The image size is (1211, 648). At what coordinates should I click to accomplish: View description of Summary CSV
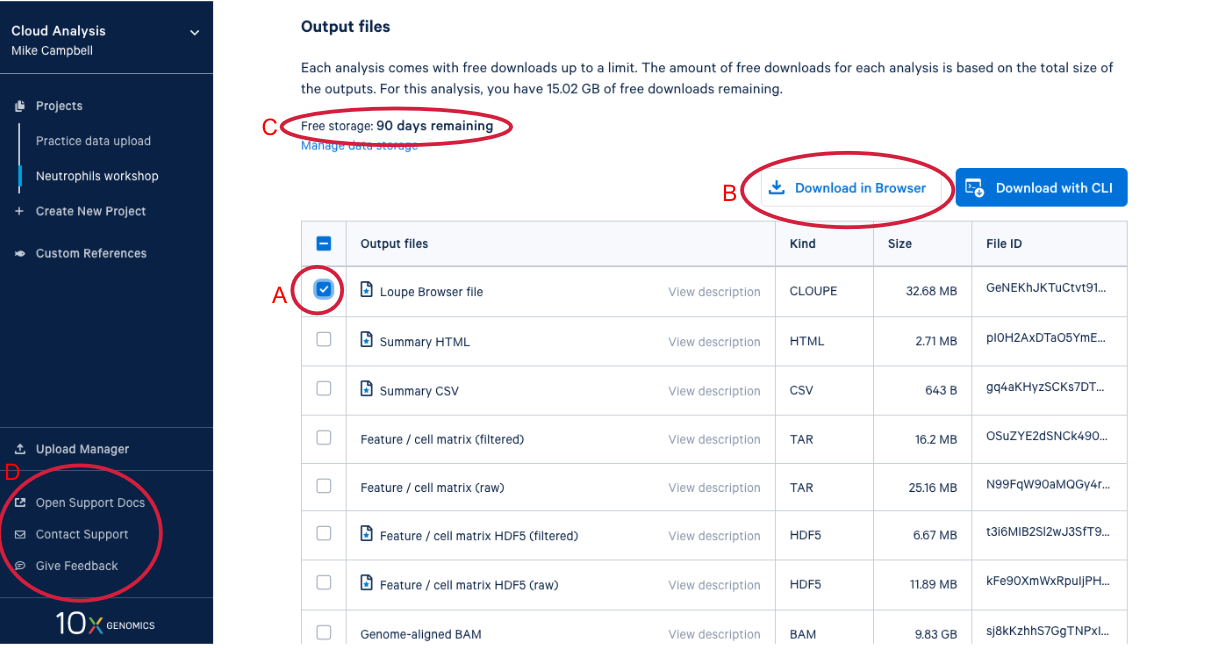tap(714, 391)
